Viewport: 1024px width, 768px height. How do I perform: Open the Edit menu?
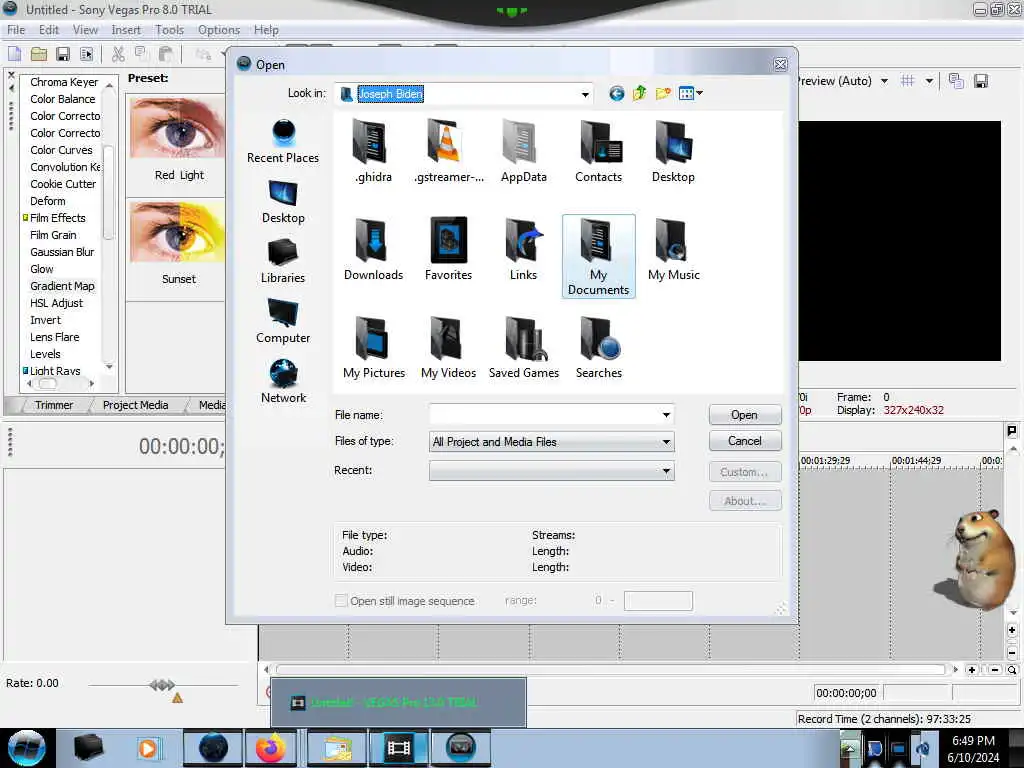48,30
